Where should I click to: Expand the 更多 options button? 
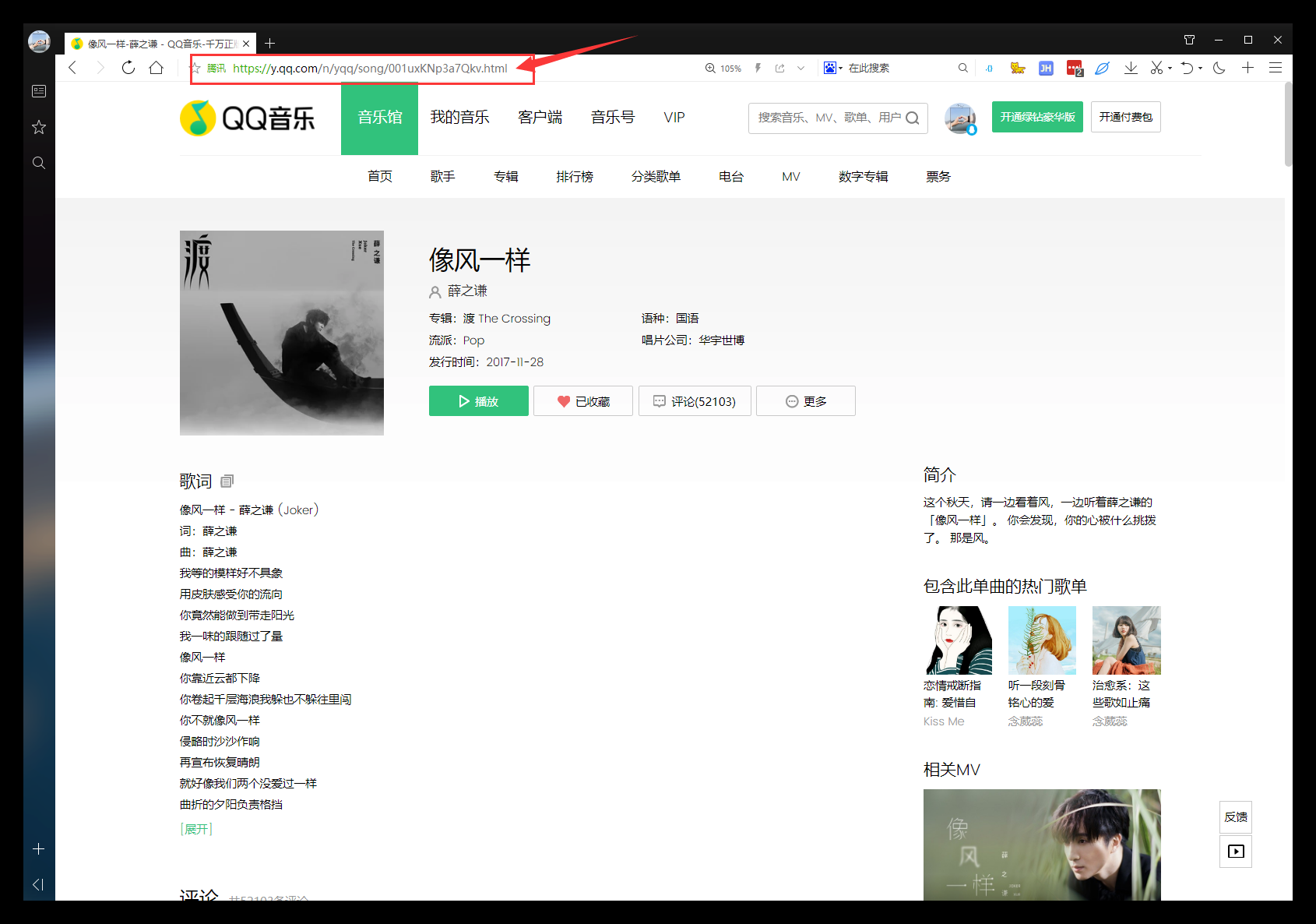coord(806,401)
